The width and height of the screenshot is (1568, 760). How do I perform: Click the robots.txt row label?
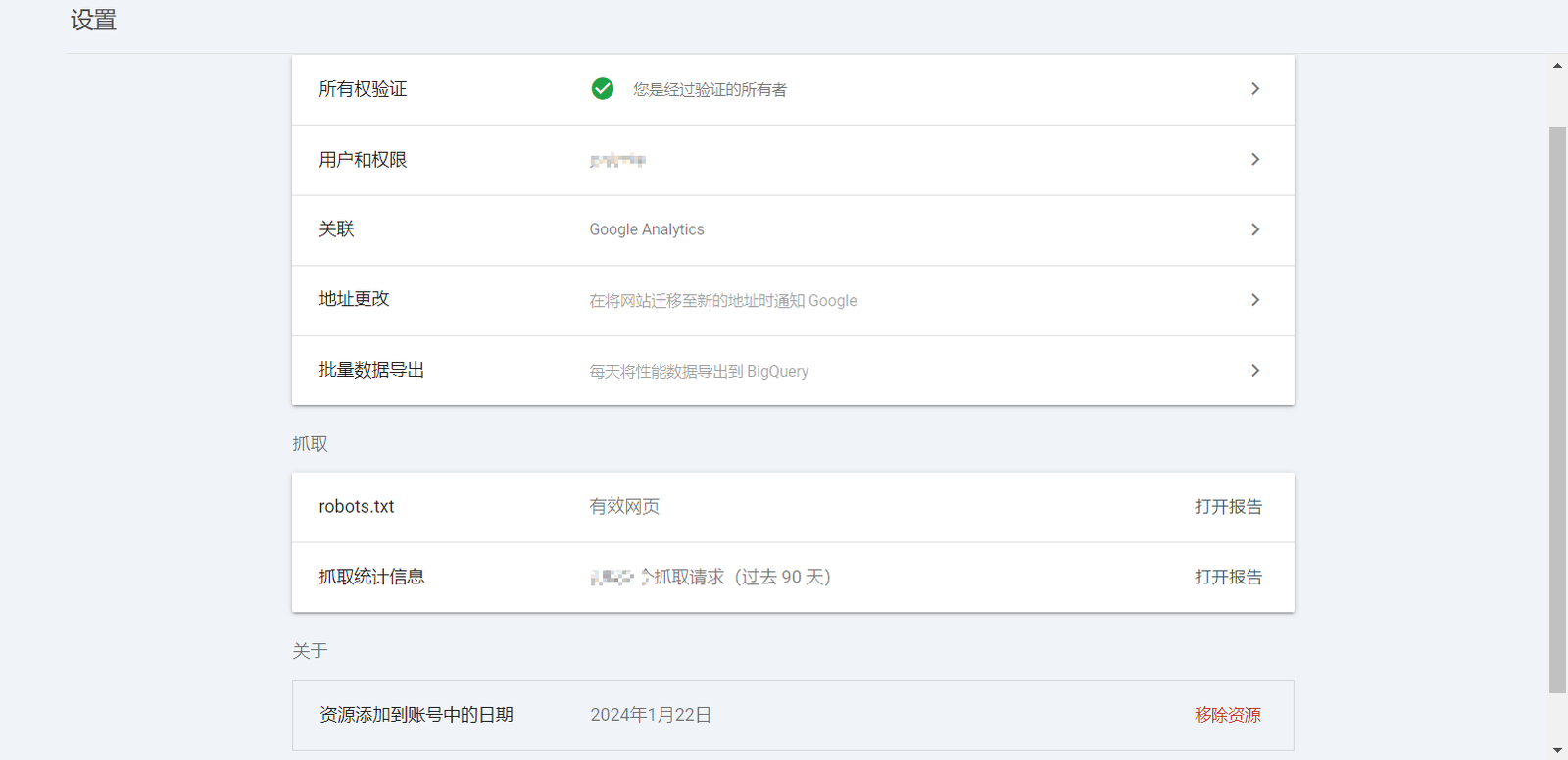(x=357, y=507)
